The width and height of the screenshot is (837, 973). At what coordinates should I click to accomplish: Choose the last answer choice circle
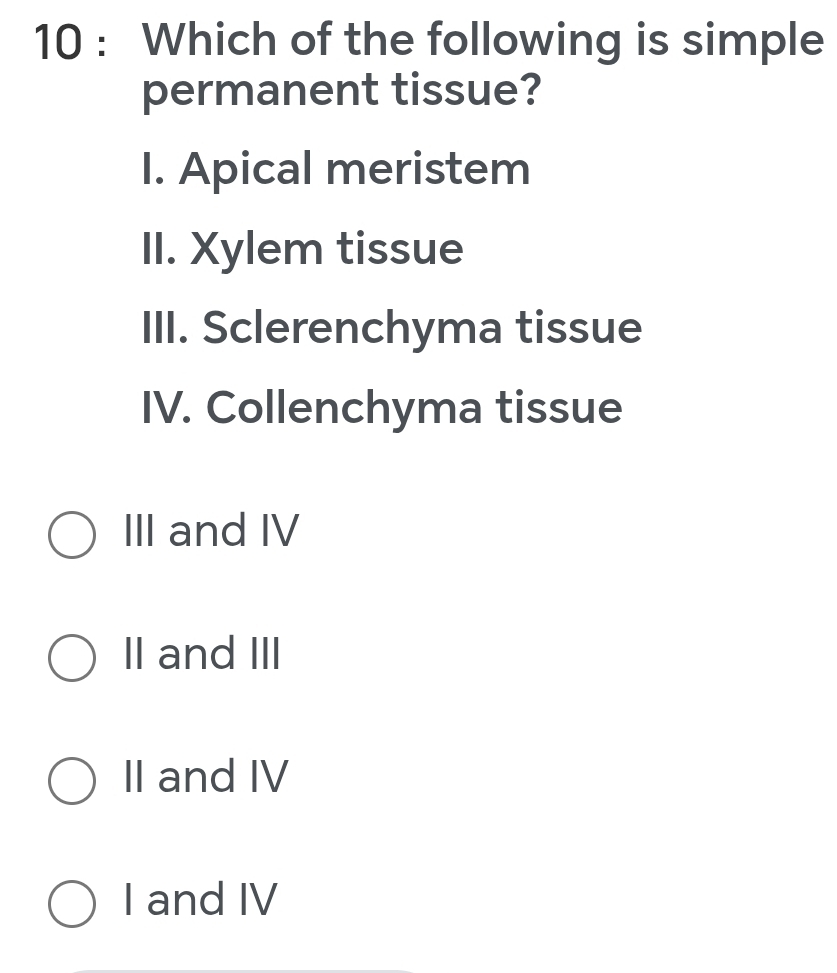(71, 904)
